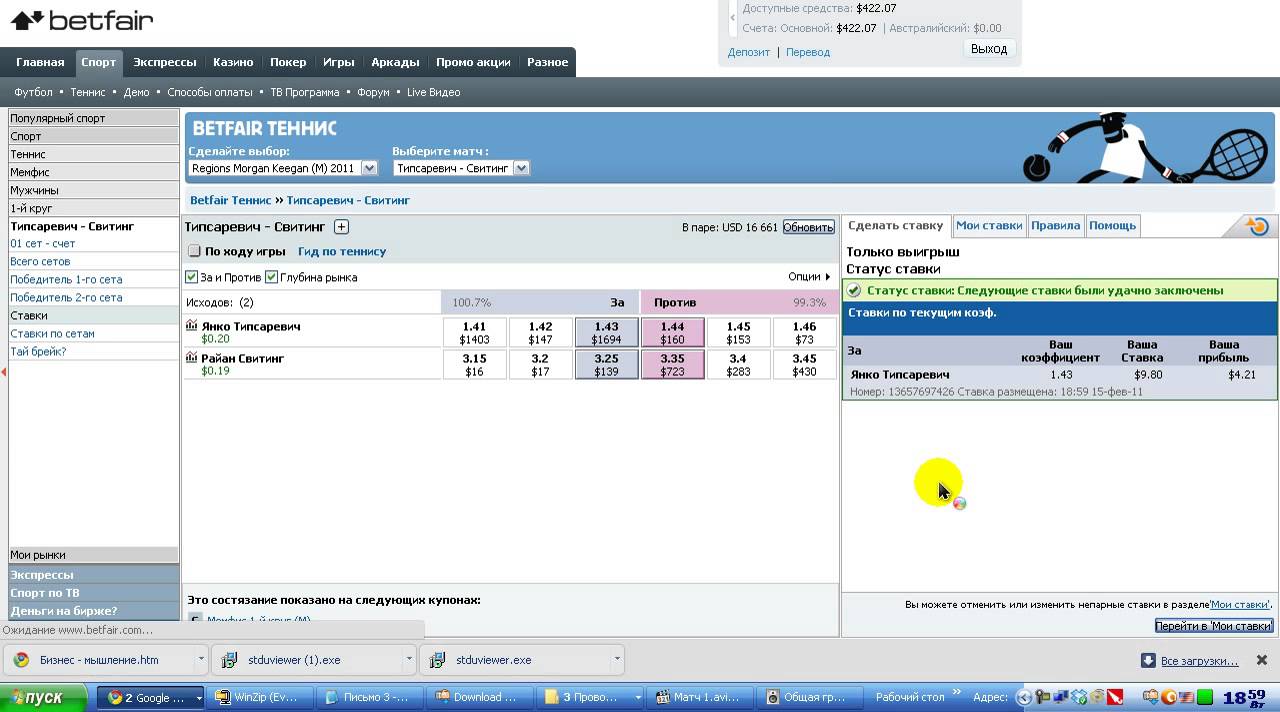This screenshot has height=712, width=1280.
Task: Click the betfair logo
Action: pyautogui.click(x=82, y=20)
